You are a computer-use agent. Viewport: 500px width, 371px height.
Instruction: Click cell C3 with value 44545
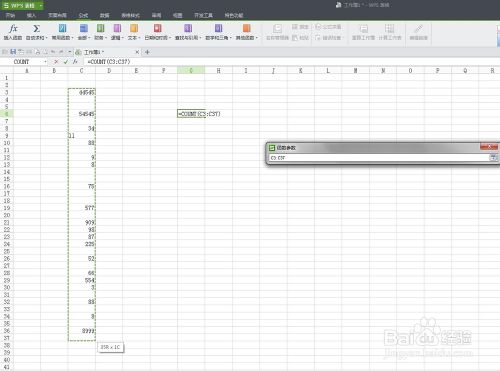(x=82, y=92)
